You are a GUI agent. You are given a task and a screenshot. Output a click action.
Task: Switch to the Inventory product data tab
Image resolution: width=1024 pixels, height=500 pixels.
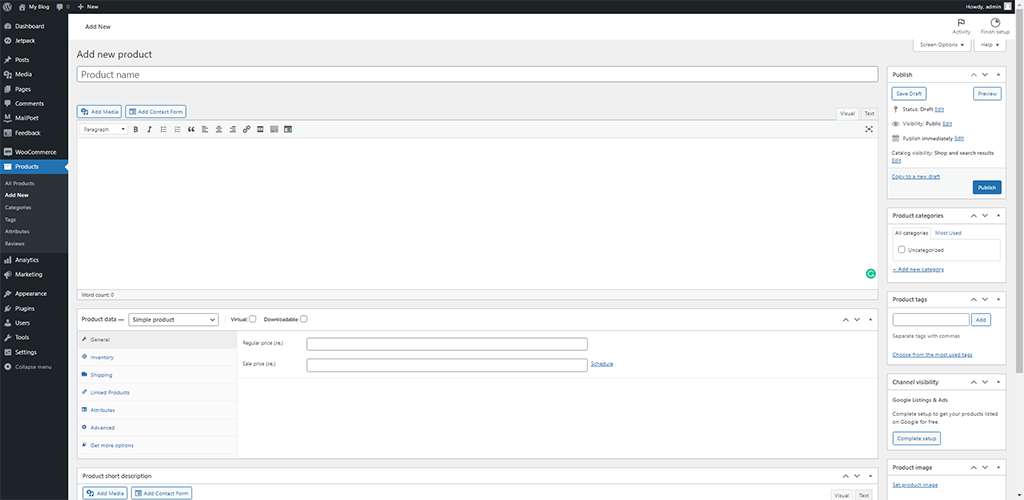102,357
